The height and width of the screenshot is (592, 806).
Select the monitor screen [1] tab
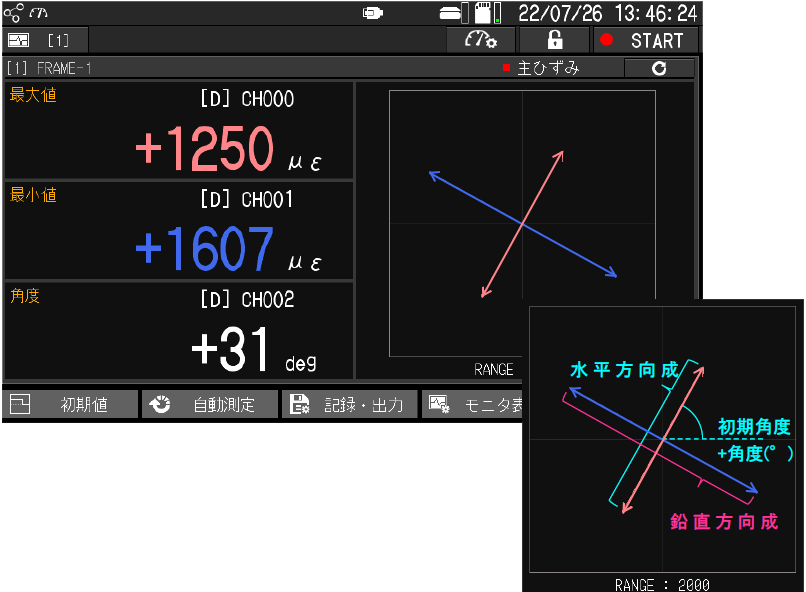point(45,40)
